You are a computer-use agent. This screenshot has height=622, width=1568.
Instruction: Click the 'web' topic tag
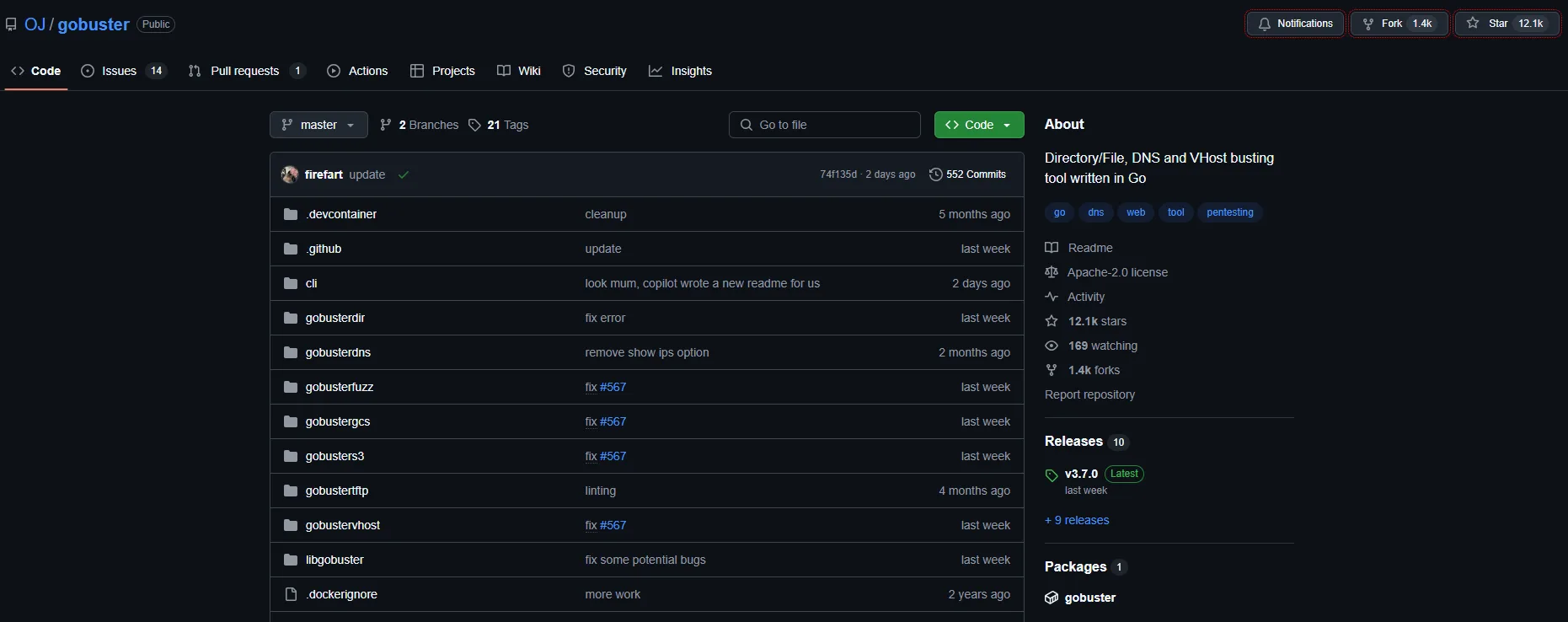[1136, 212]
